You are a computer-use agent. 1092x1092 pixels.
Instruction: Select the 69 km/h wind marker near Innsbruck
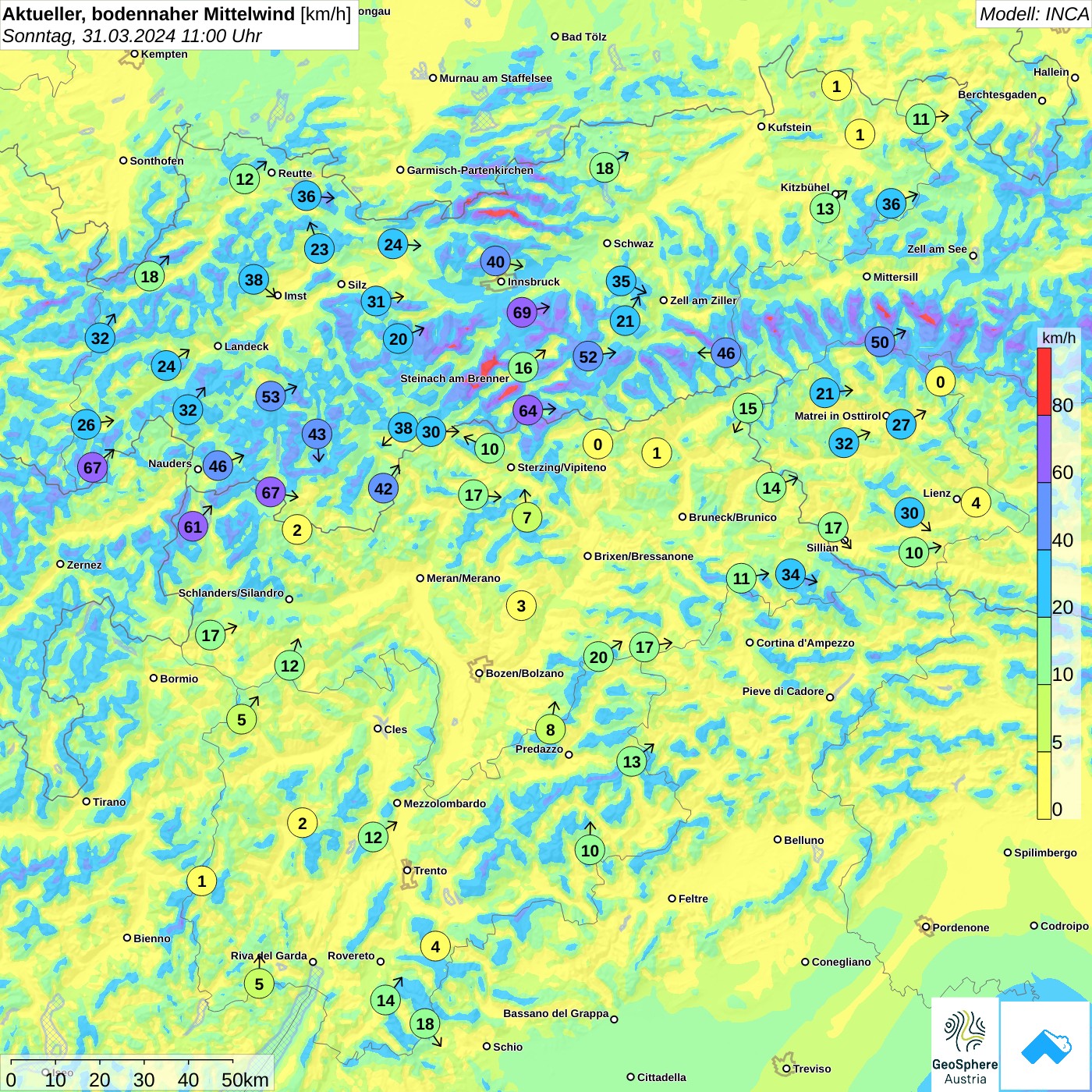522,313
